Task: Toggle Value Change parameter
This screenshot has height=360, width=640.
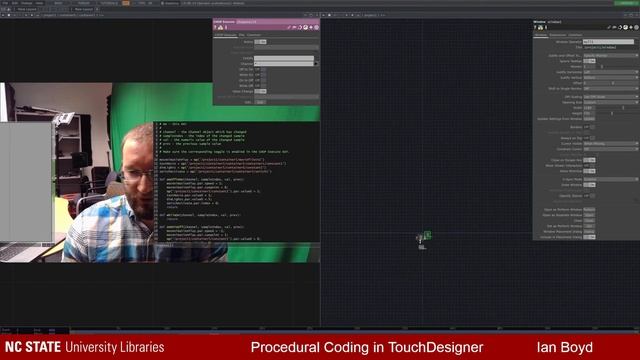Action: point(260,91)
